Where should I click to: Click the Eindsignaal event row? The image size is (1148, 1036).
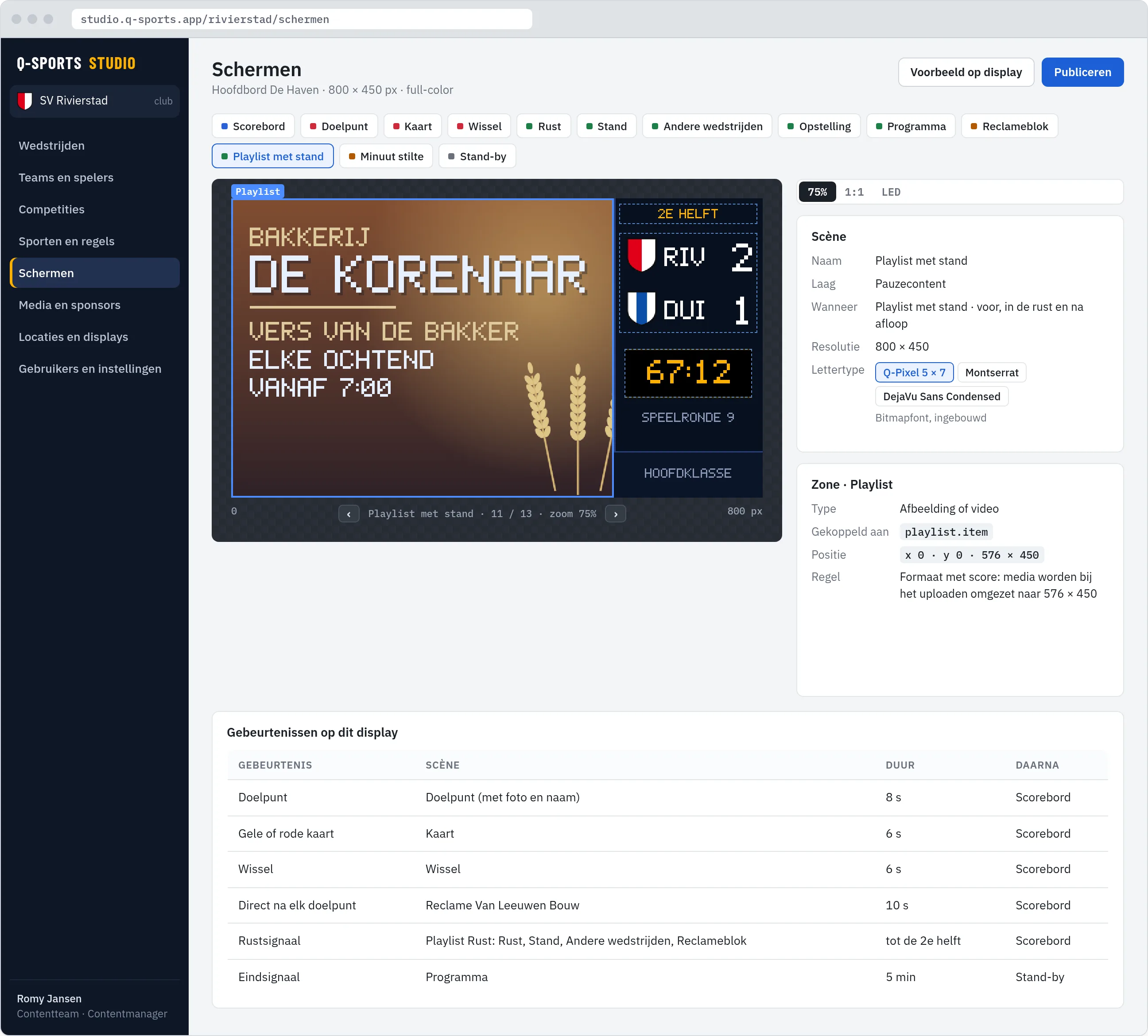667,978
